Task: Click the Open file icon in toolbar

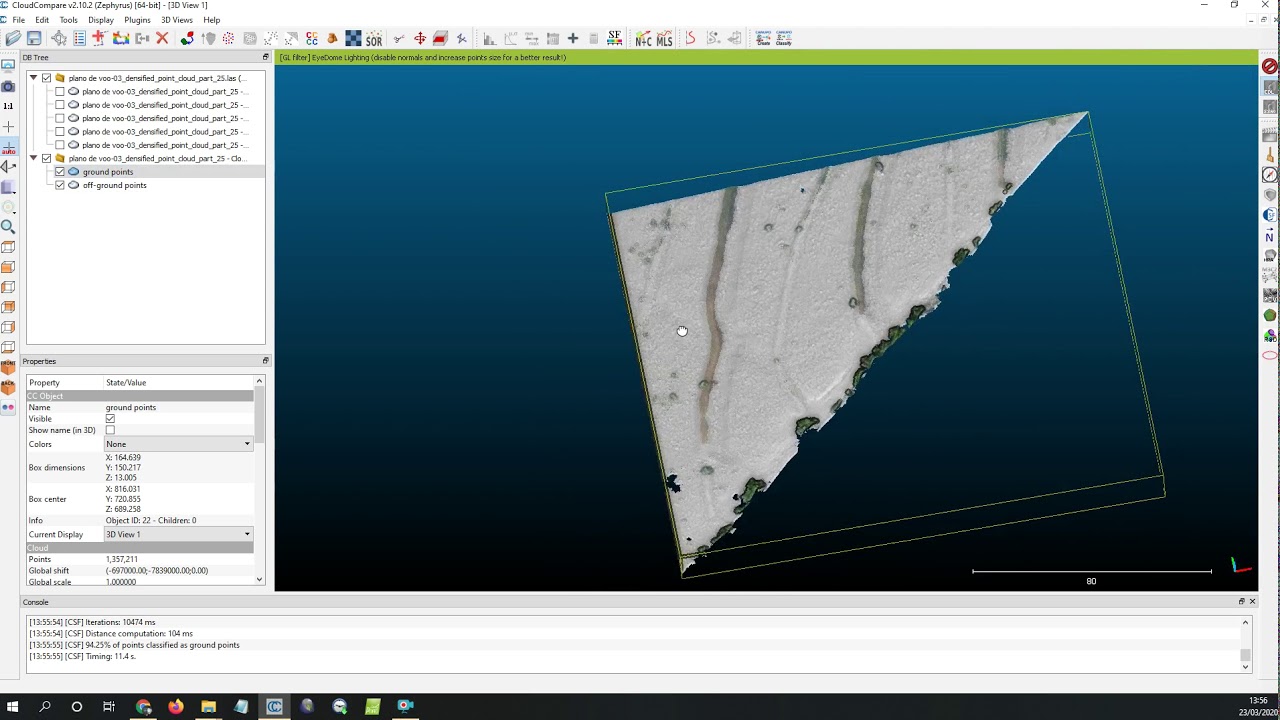Action: click(13, 38)
